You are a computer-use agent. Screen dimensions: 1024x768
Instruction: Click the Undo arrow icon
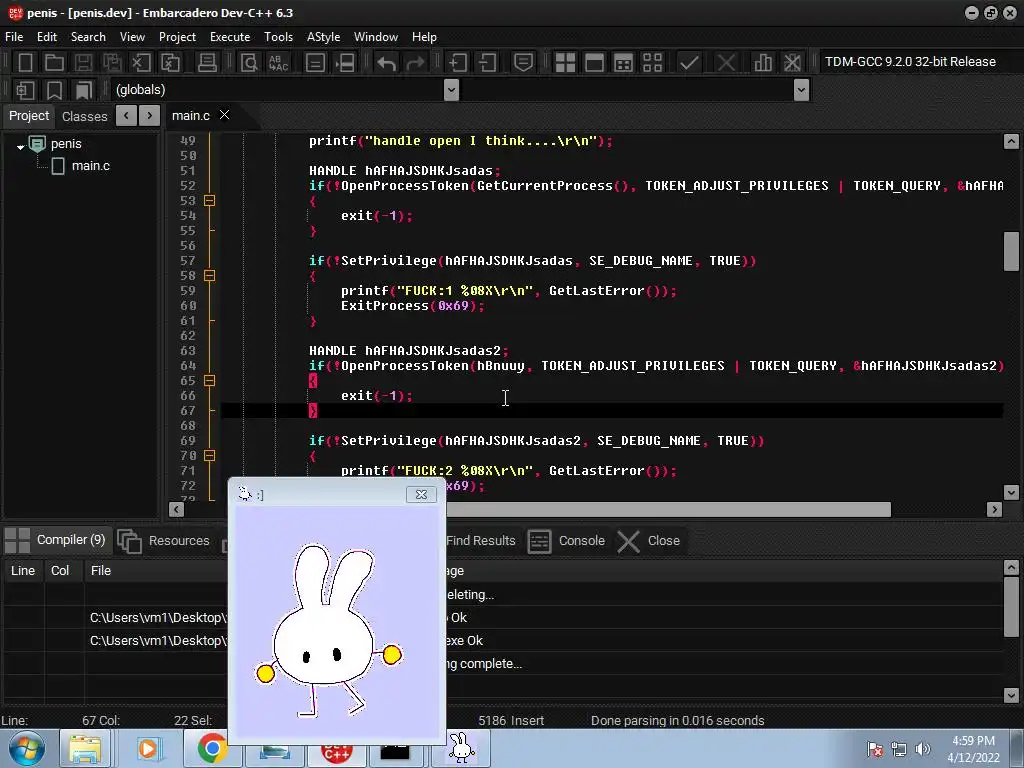coord(387,62)
